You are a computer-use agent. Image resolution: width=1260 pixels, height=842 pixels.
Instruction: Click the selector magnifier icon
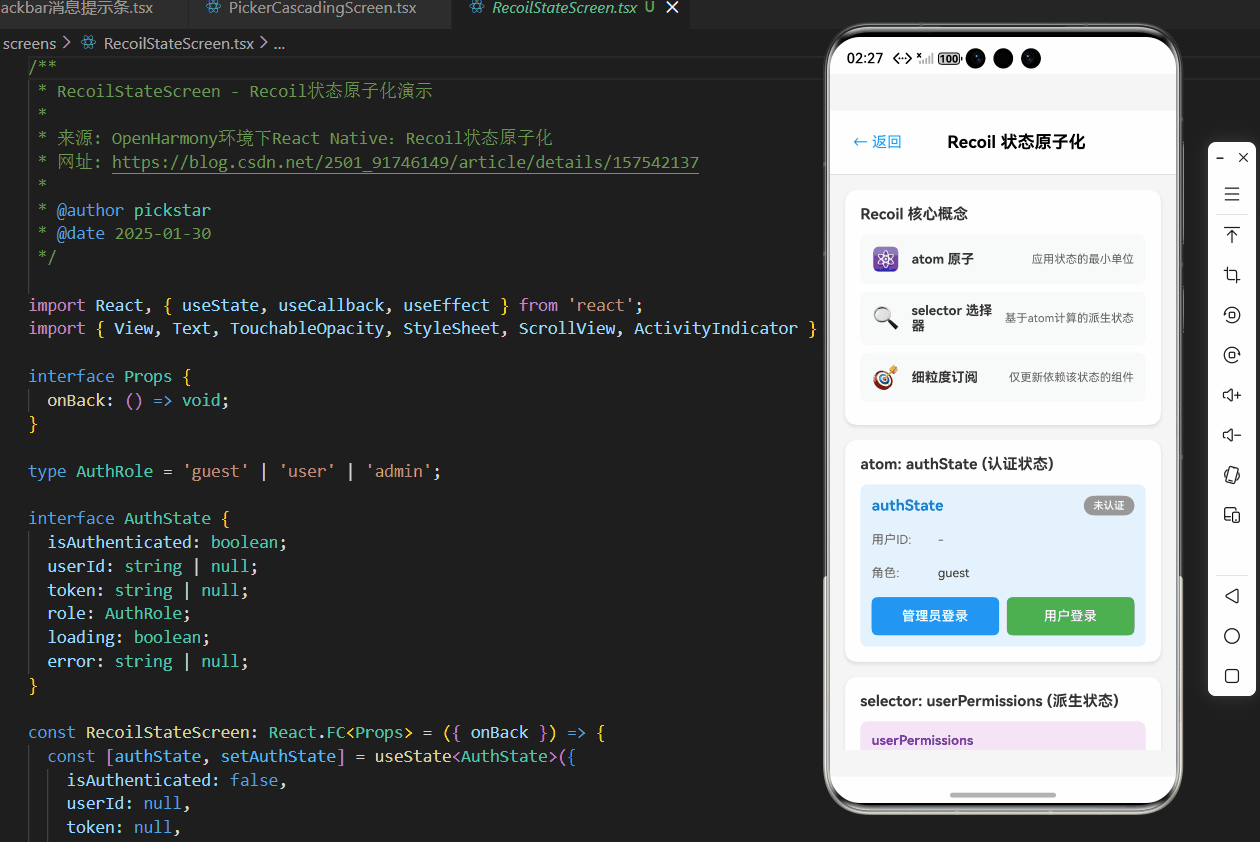coord(885,318)
